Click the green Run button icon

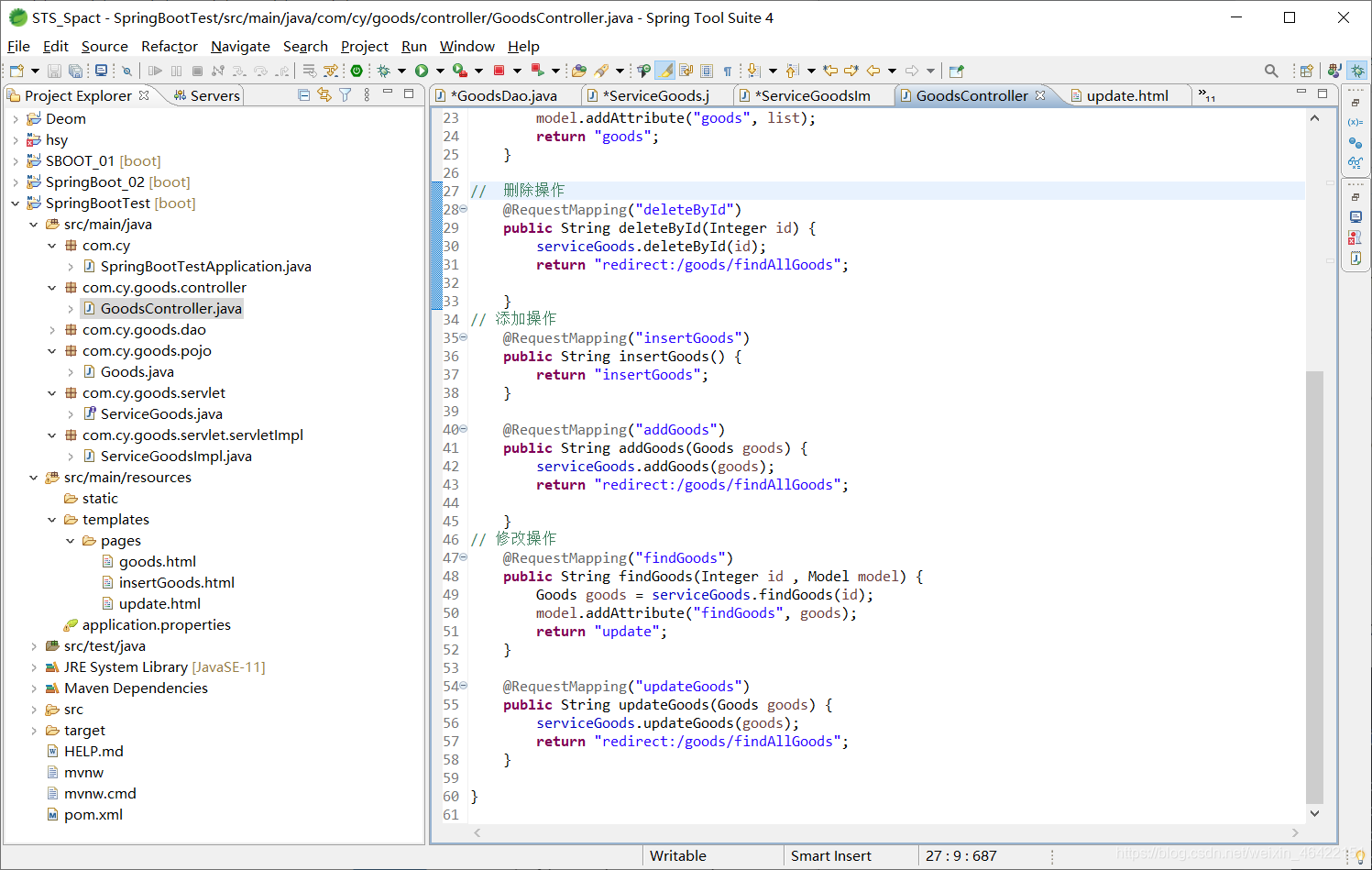point(421,71)
